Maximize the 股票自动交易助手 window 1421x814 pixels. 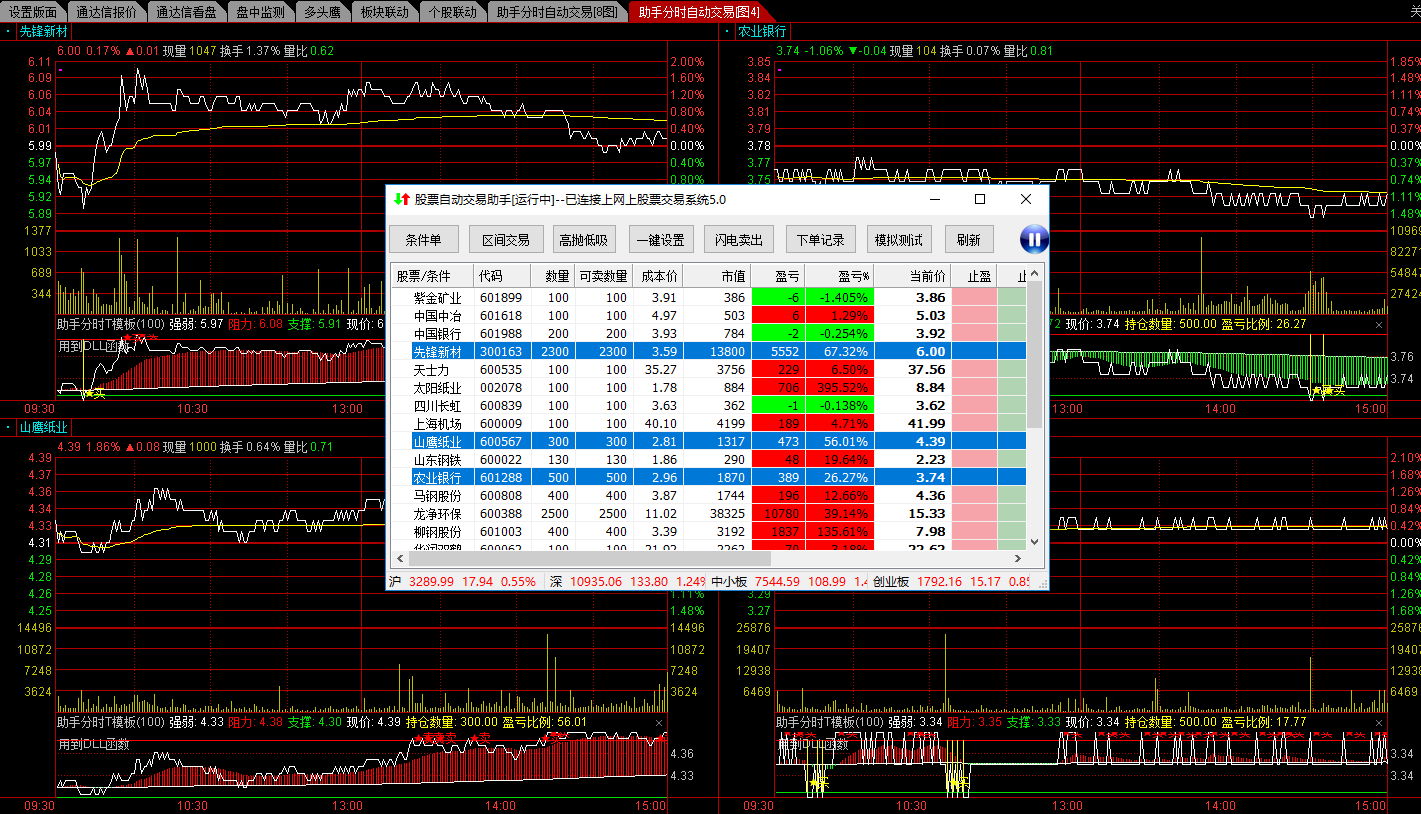click(980, 199)
